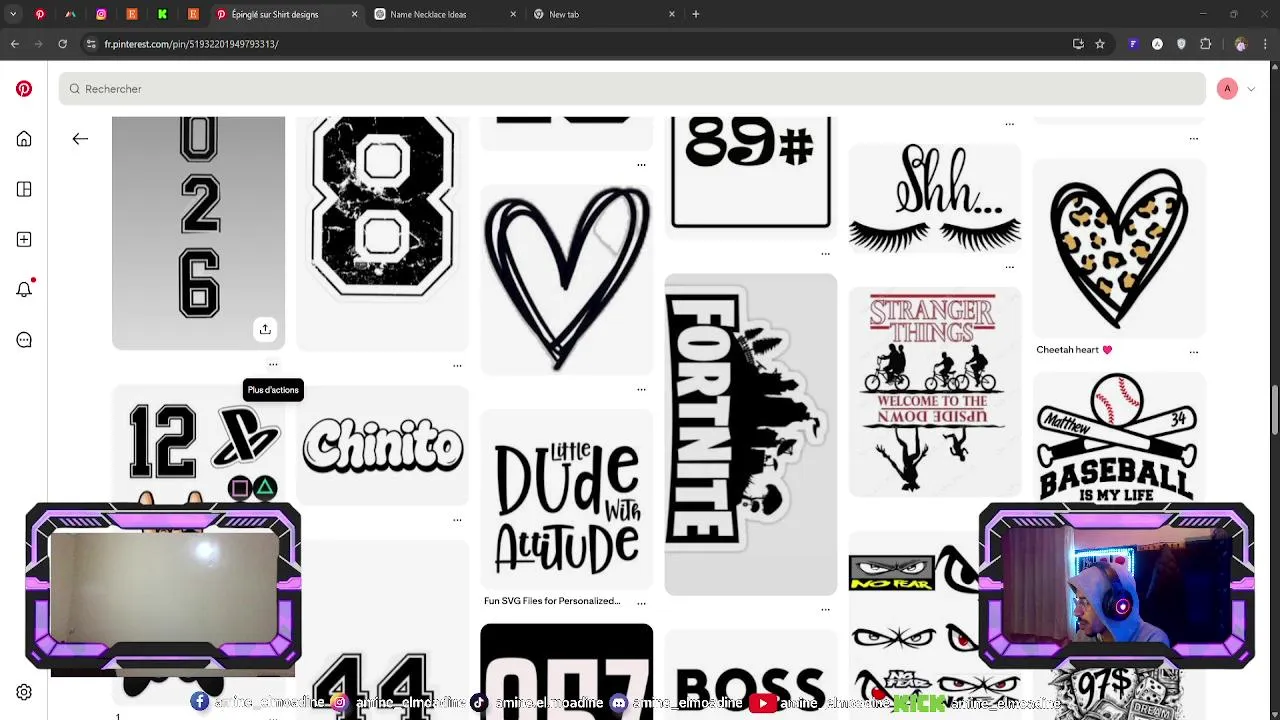
Task: Switch to the green K pinned tab
Action: [x=162, y=14]
